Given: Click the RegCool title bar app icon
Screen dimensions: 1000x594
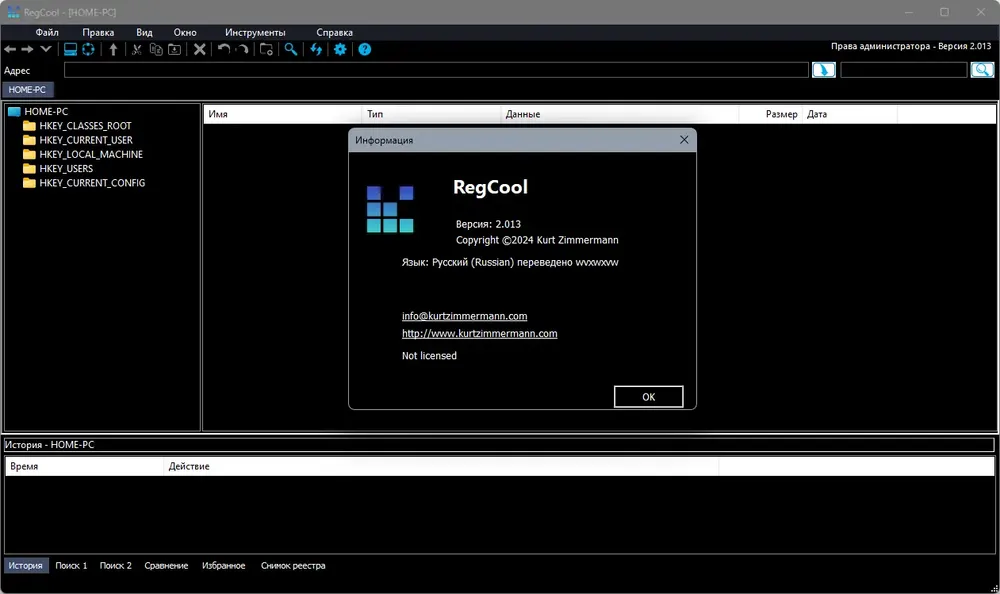Looking at the screenshot, I should pyautogui.click(x=13, y=12).
